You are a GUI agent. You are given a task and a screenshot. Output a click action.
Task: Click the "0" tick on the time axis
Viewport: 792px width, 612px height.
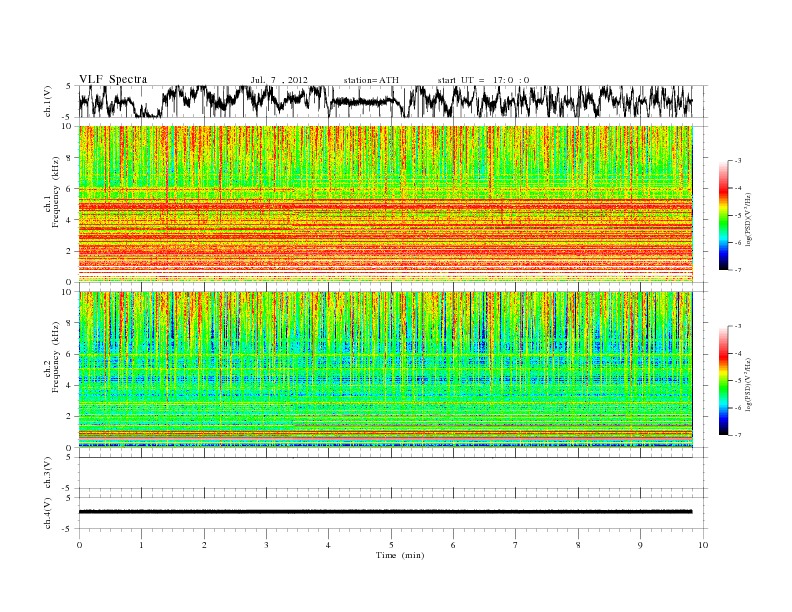[79, 545]
